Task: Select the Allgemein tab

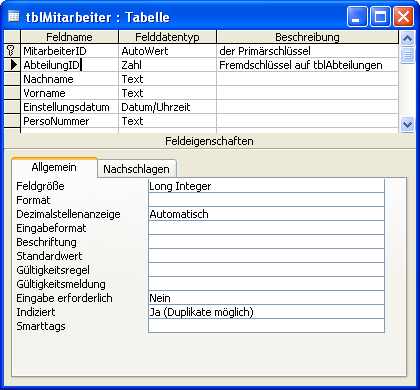Action: tap(54, 167)
